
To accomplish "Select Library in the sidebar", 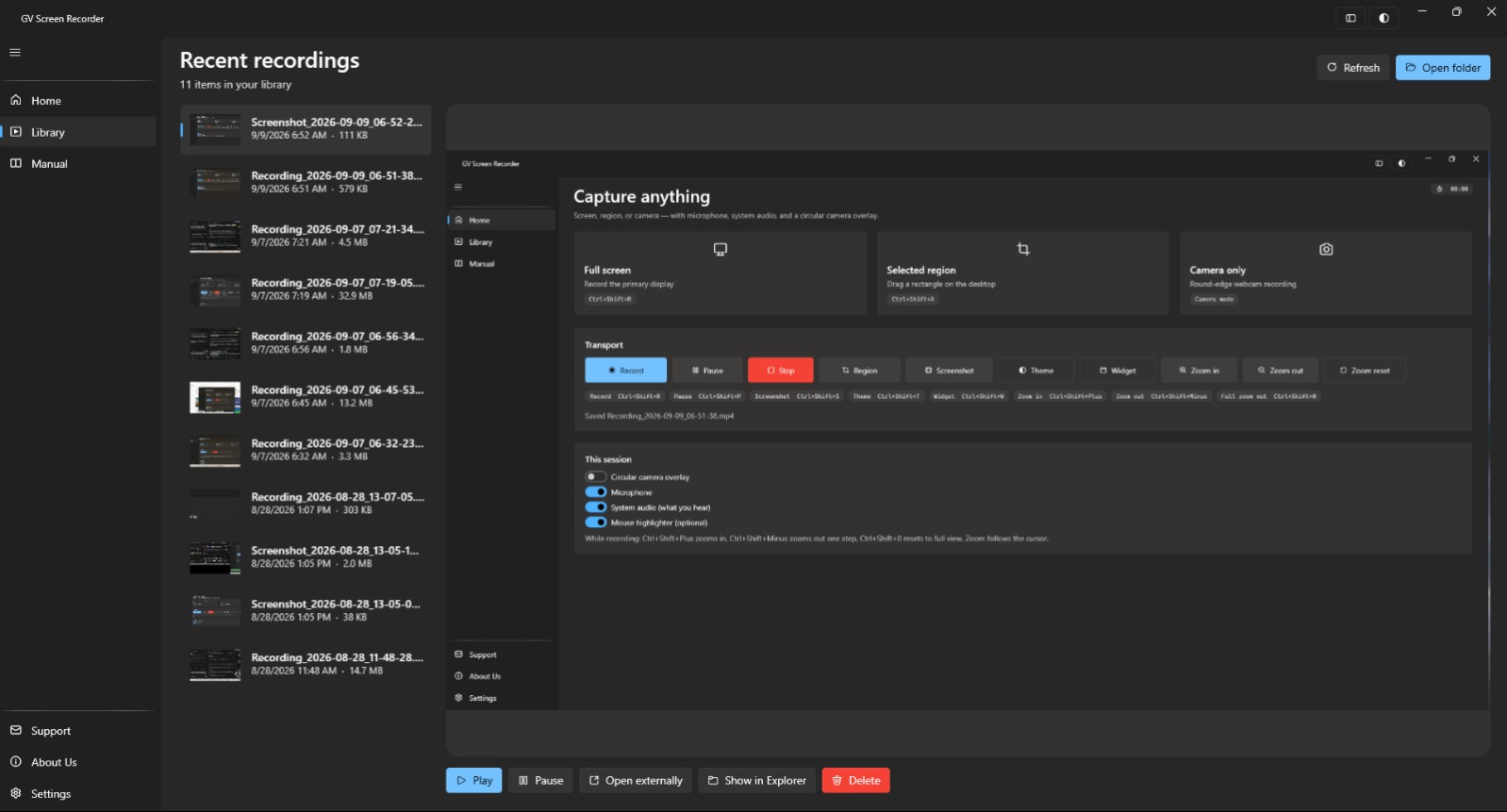I will pyautogui.click(x=78, y=132).
